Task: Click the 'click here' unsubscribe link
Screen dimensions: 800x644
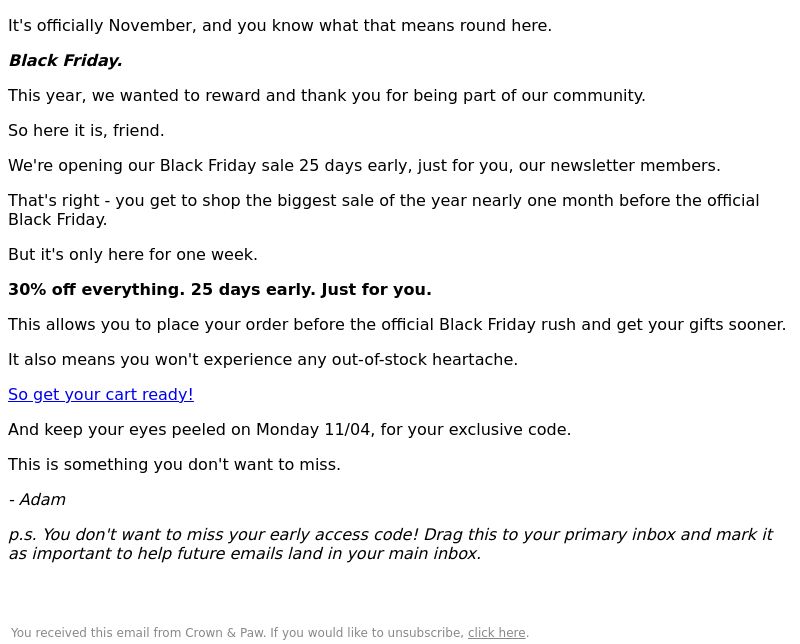Action: point(496,633)
